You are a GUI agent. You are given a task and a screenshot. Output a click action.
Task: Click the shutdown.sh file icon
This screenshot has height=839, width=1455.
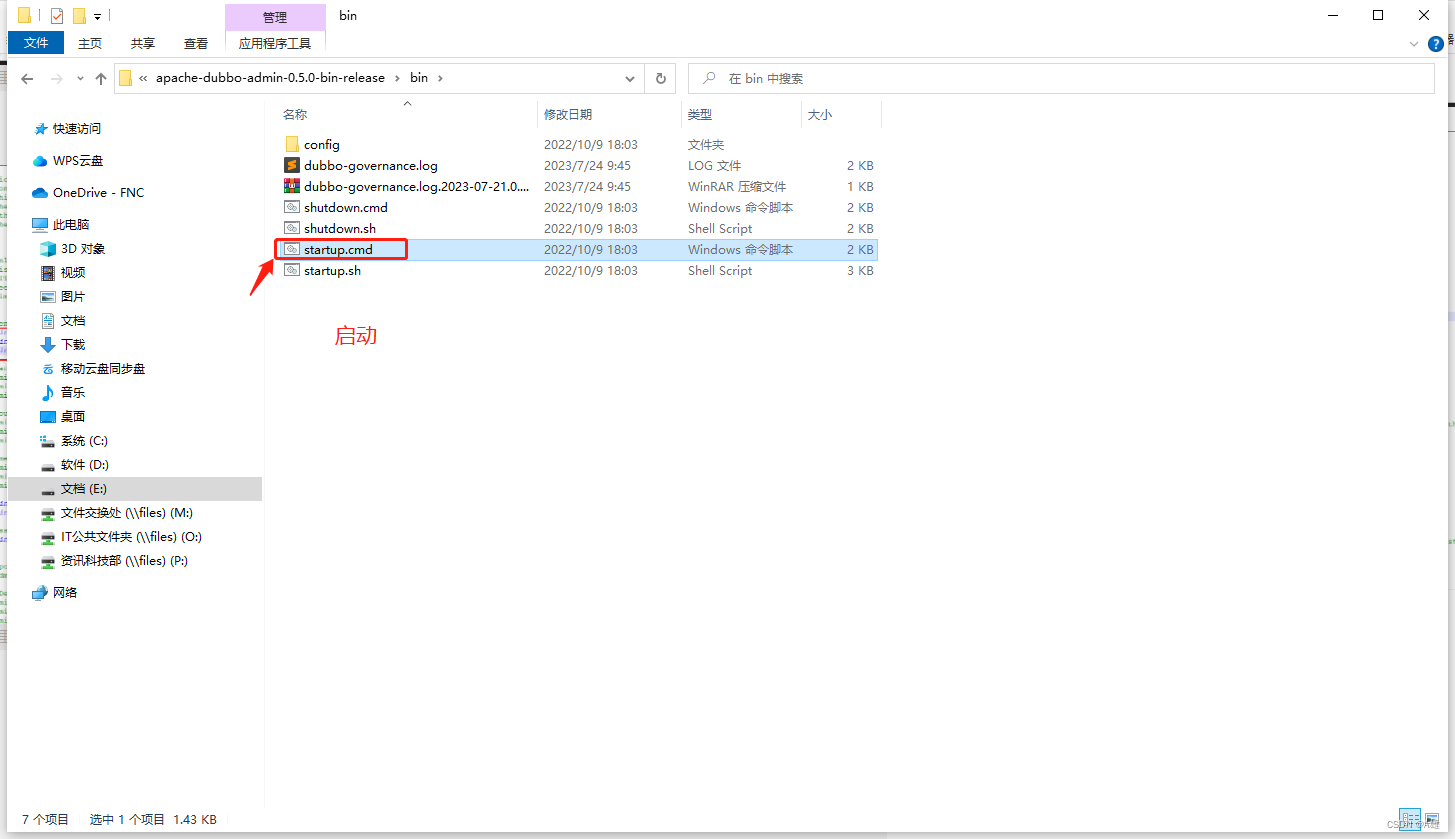point(292,228)
